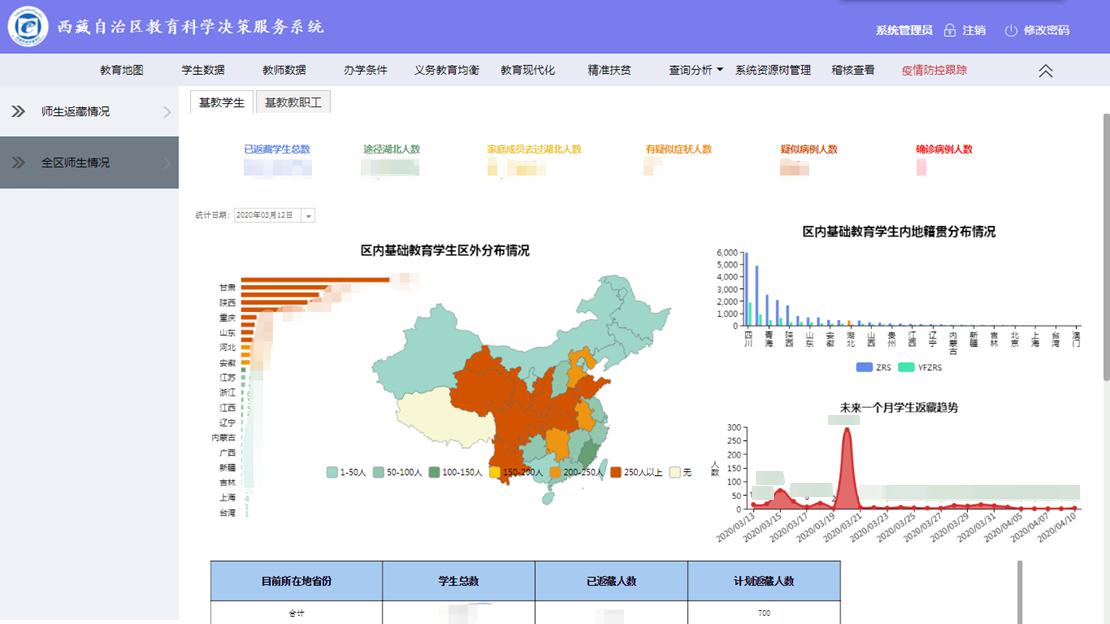
Task: Toggle the YFZRS series in the chart legend
Action: pos(908,368)
